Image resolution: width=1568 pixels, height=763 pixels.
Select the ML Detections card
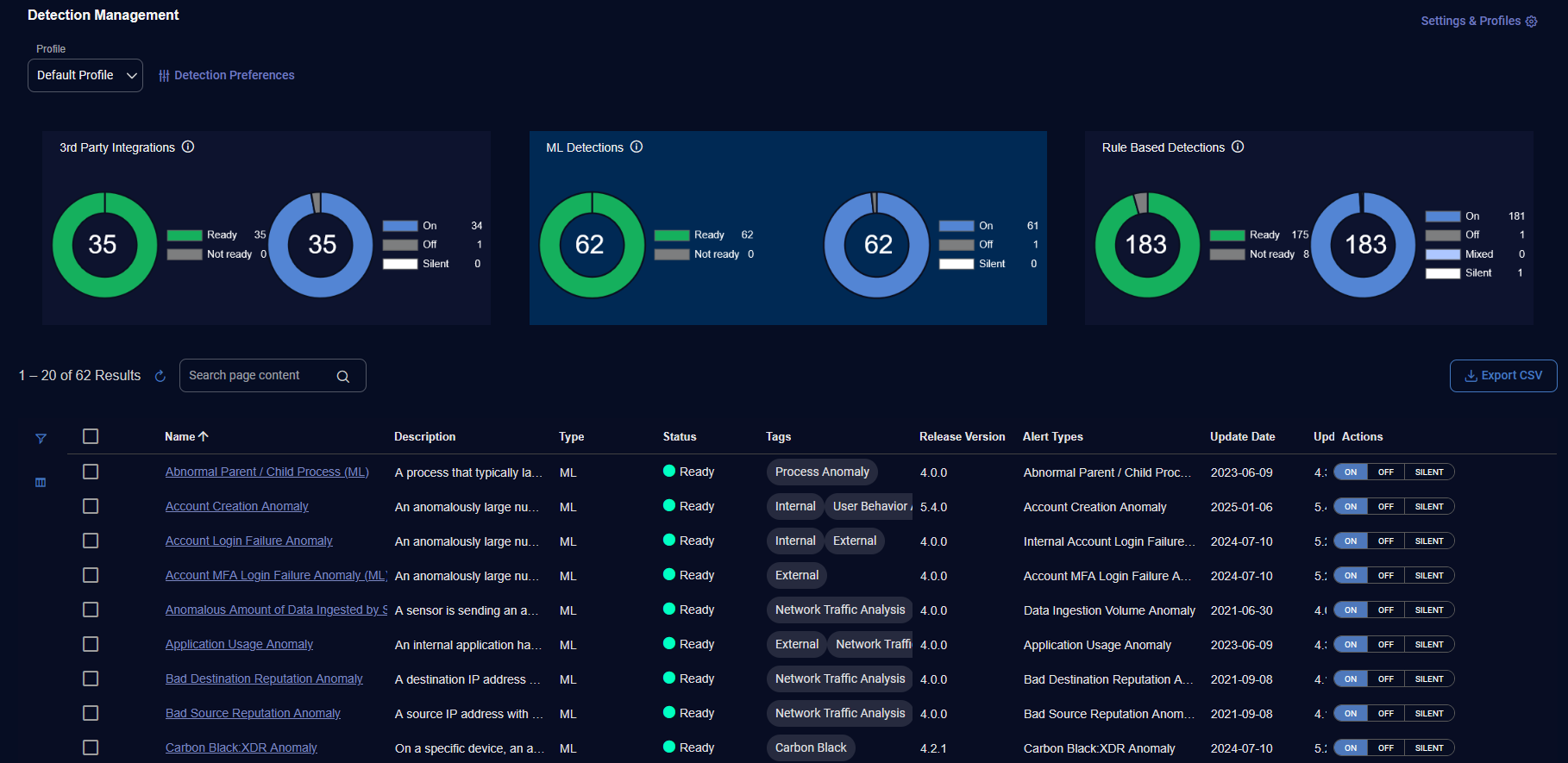point(787,228)
